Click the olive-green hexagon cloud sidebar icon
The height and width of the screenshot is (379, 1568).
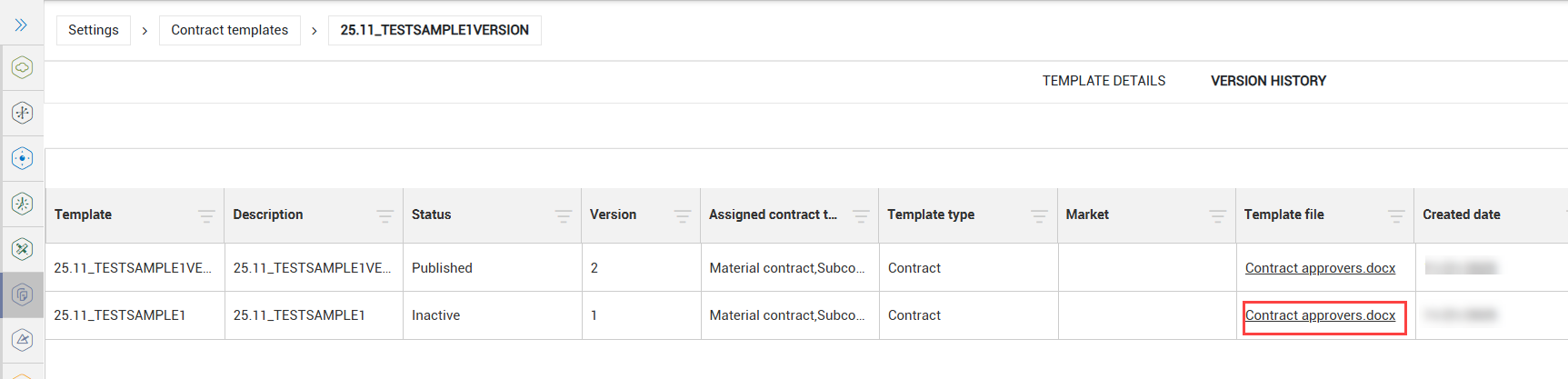coord(23,67)
